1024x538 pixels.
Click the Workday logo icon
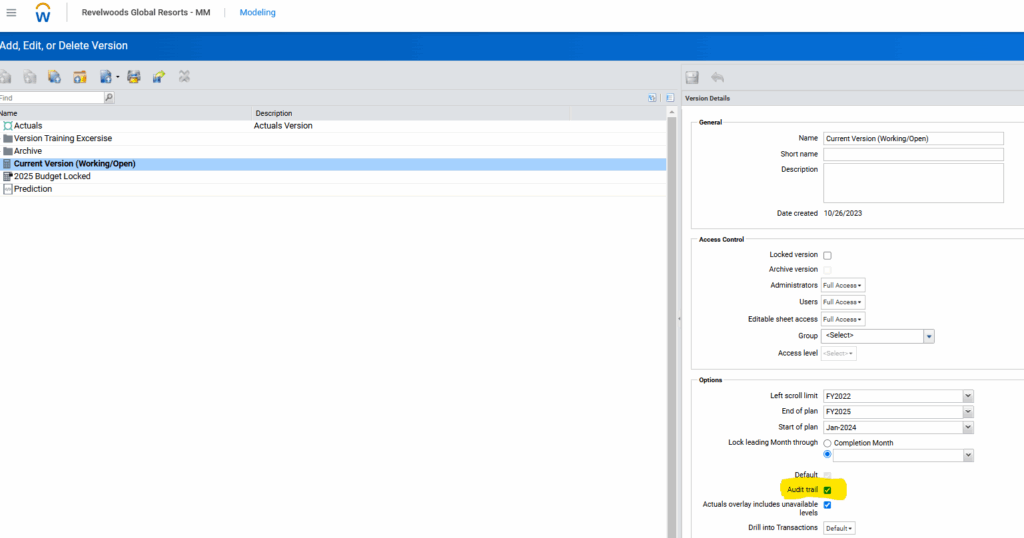click(x=43, y=13)
